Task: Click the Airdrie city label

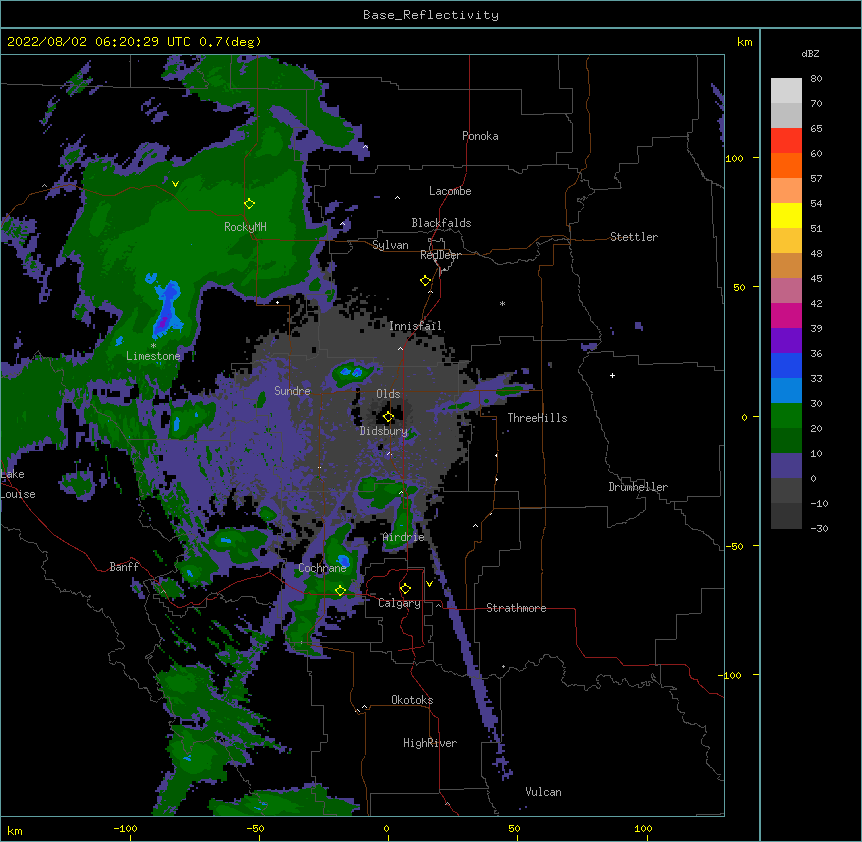Action: [x=404, y=538]
